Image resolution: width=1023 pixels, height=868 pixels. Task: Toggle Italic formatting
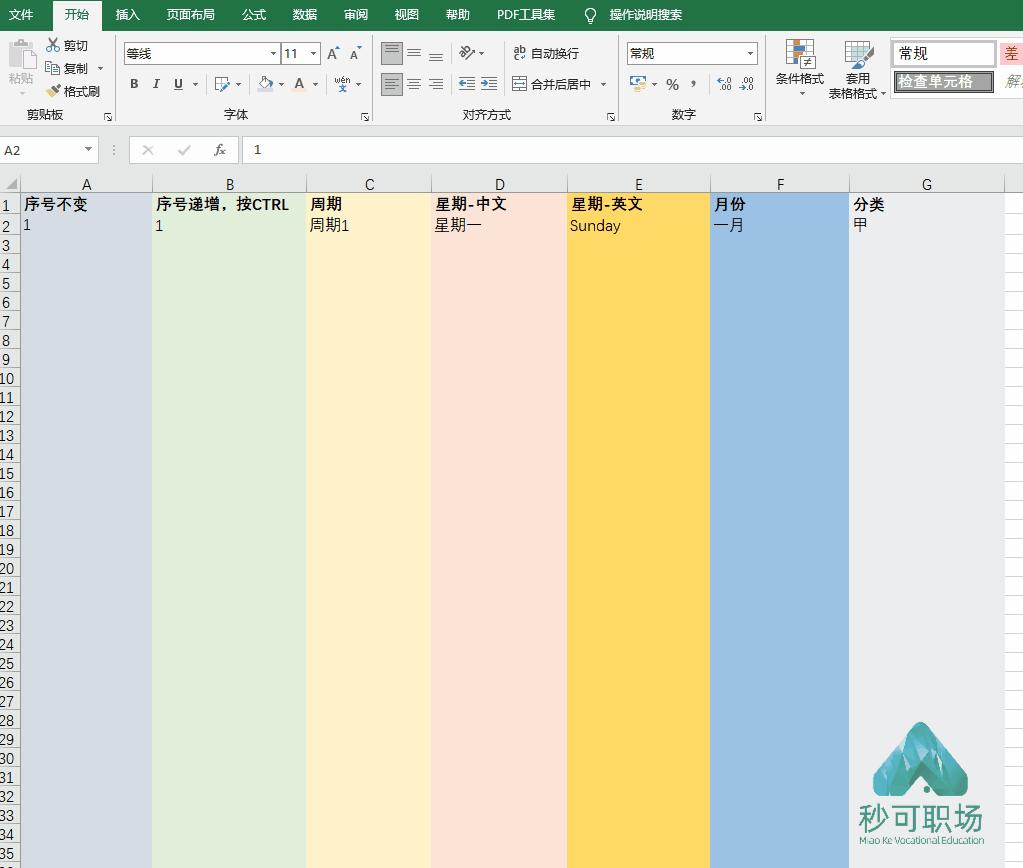click(157, 84)
